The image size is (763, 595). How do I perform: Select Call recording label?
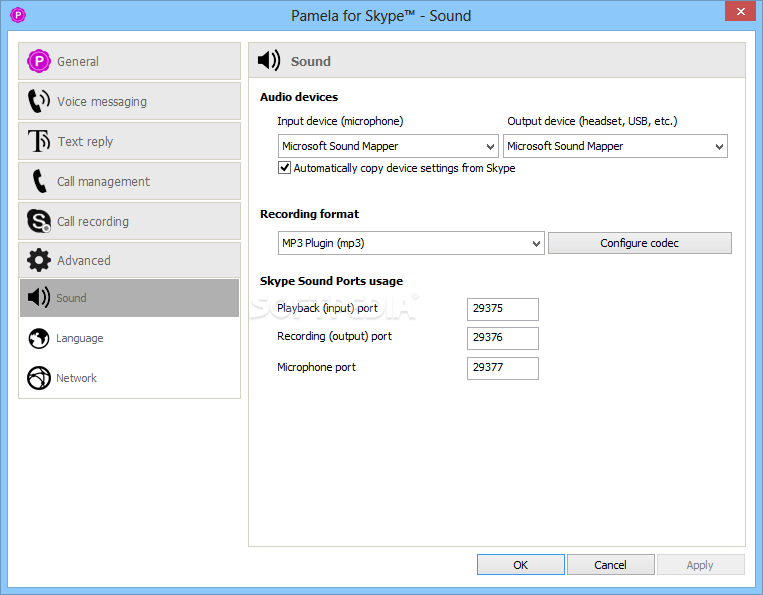coord(92,221)
